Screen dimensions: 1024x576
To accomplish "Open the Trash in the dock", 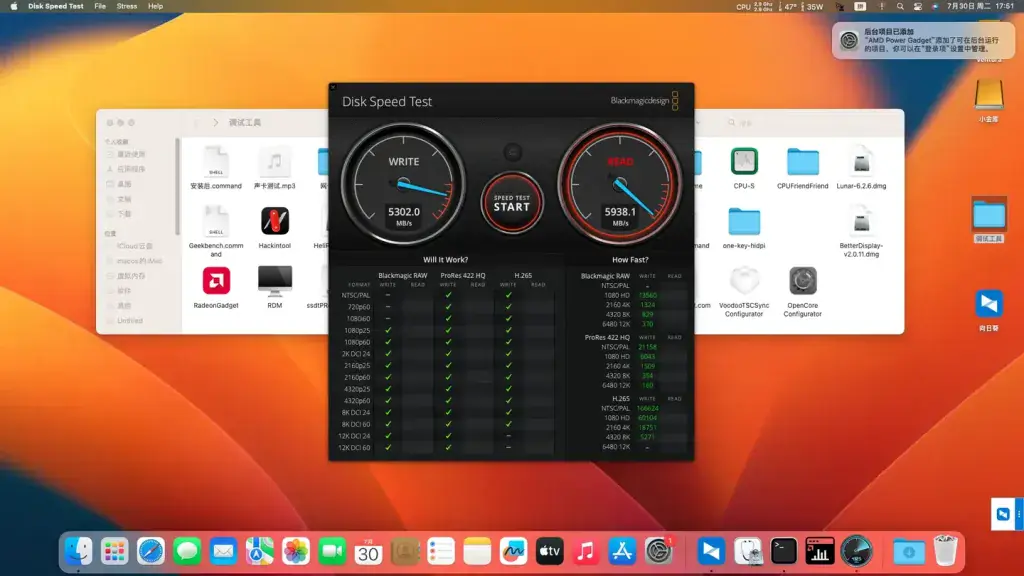I will click(945, 552).
